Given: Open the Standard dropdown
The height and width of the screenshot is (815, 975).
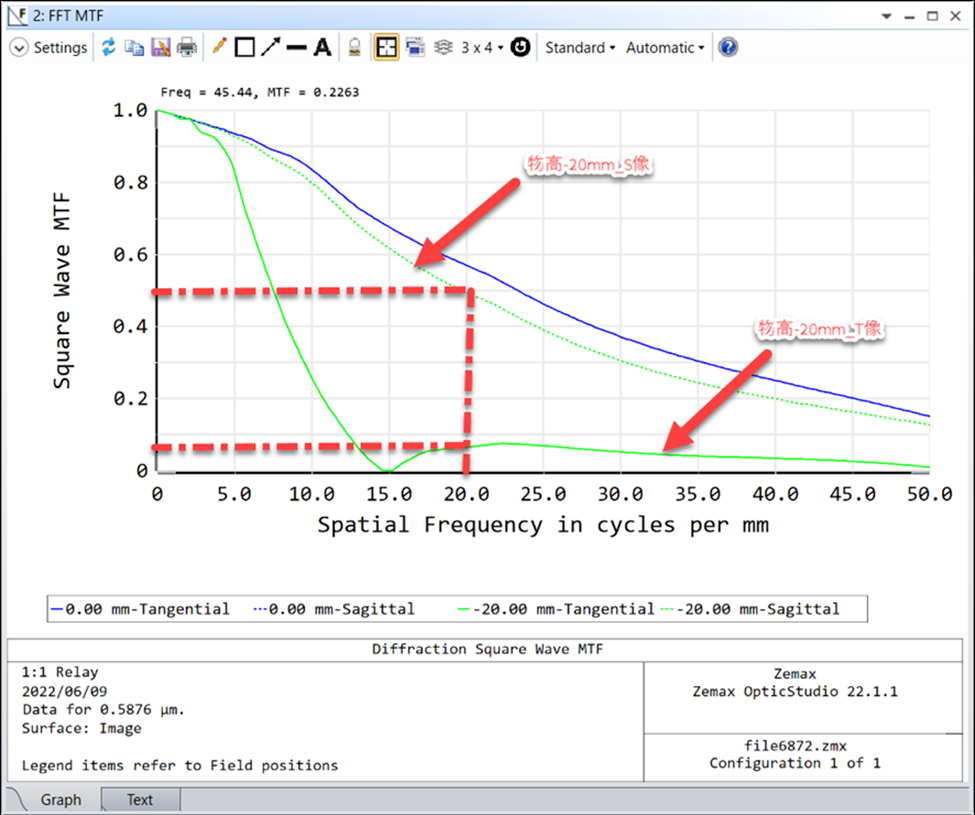Looking at the screenshot, I should coord(580,47).
